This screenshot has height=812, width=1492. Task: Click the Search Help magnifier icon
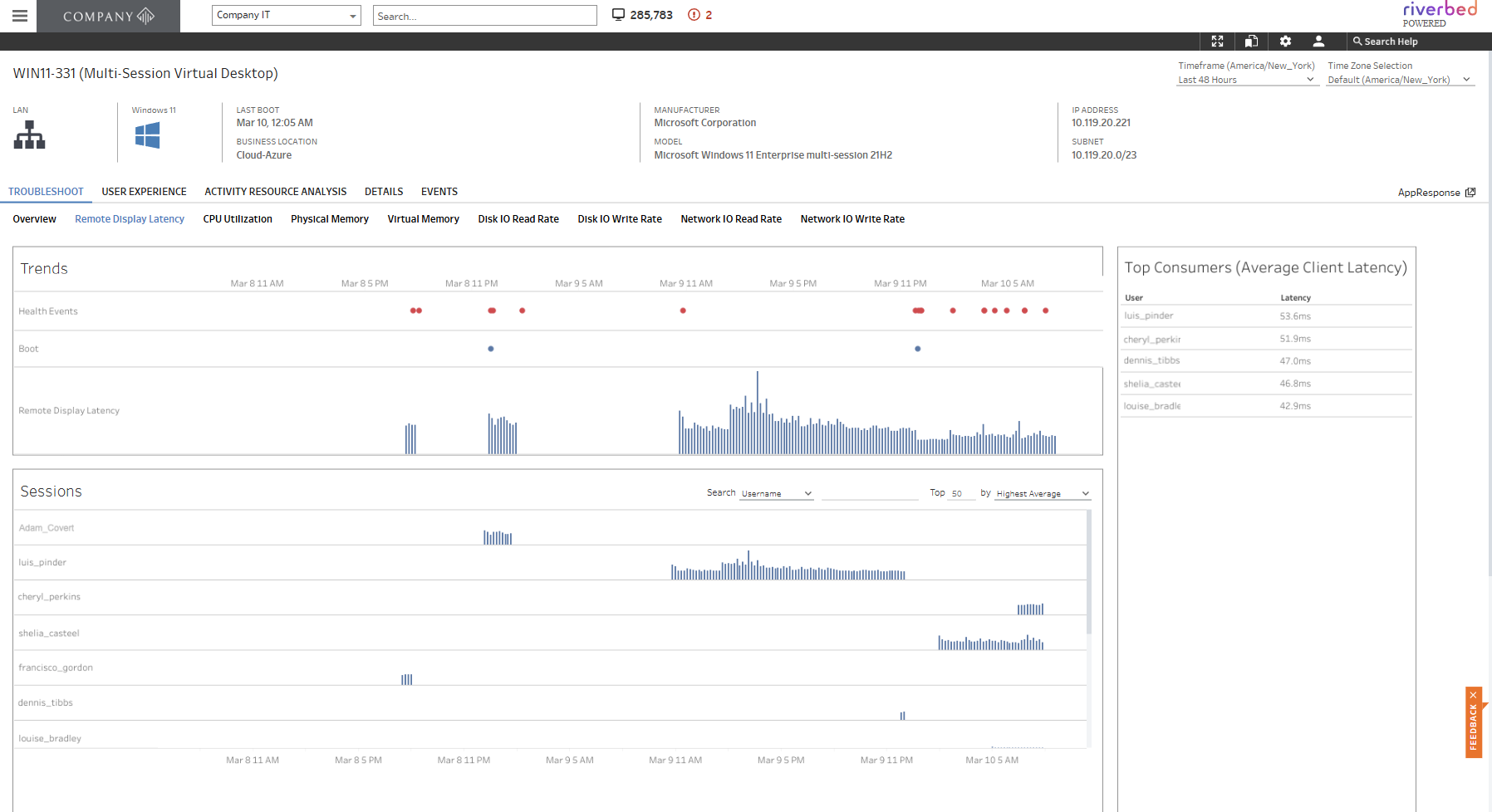[x=1357, y=42]
